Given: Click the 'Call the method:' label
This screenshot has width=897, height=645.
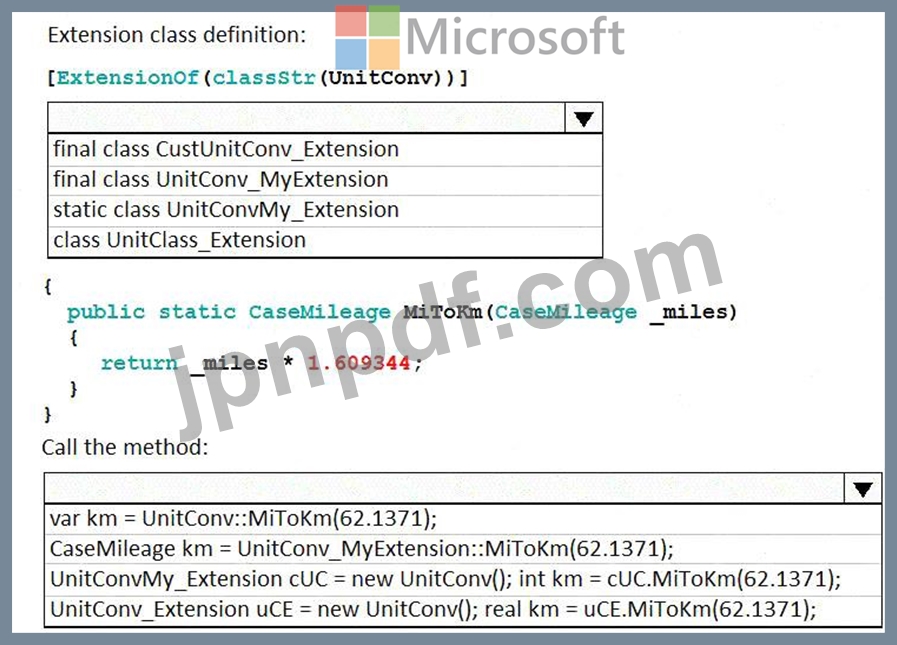Looking at the screenshot, I should point(125,447).
